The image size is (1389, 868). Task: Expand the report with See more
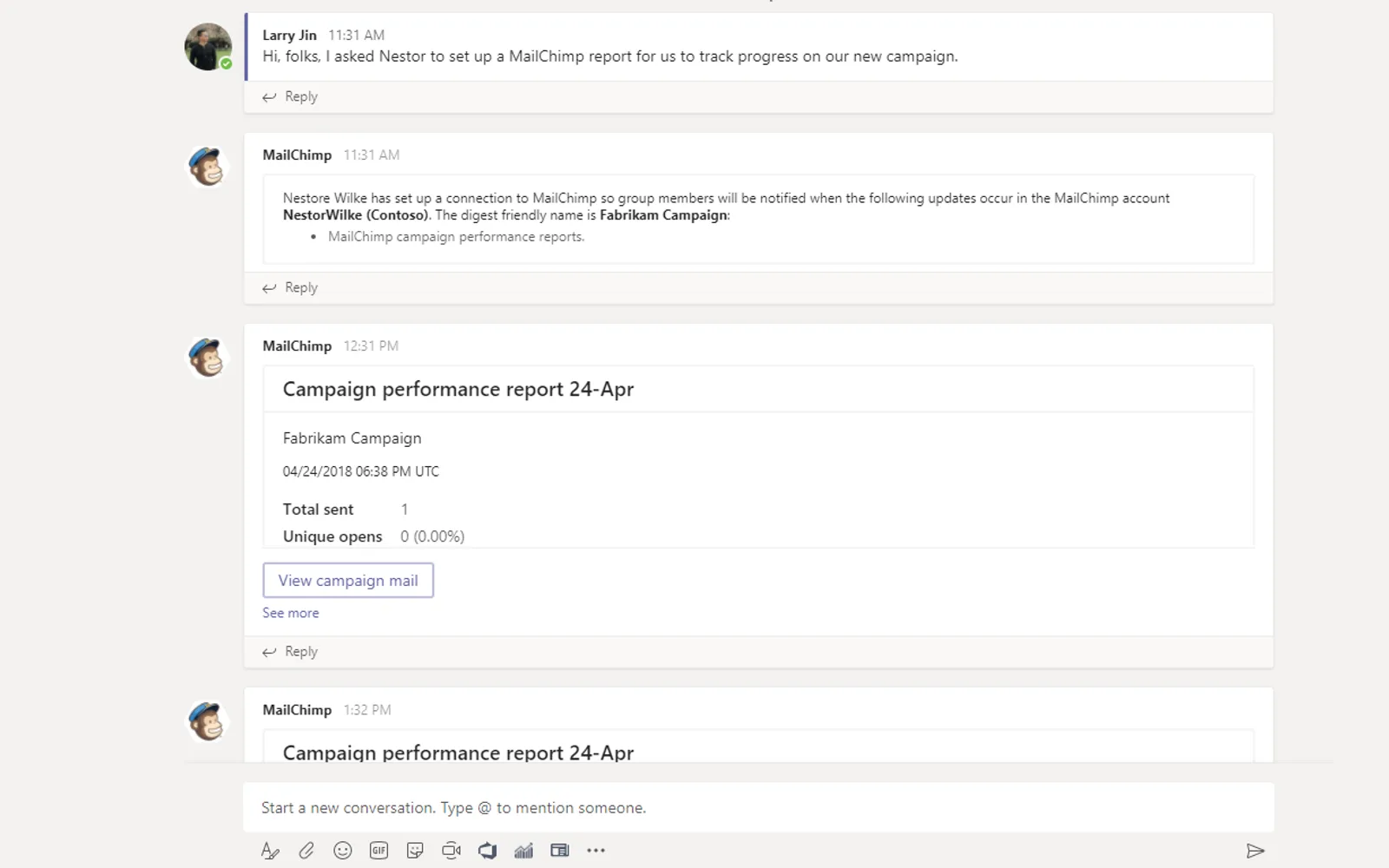tap(291, 613)
